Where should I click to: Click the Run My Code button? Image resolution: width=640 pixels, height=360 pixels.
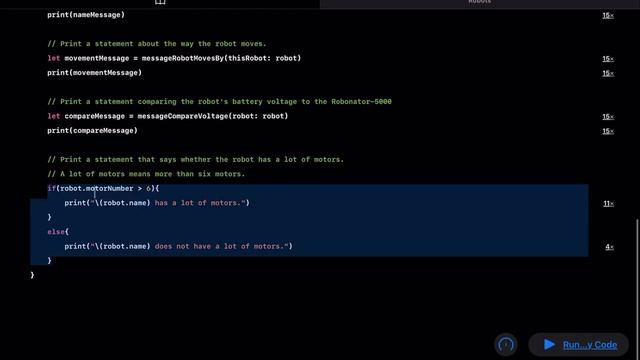click(578, 344)
